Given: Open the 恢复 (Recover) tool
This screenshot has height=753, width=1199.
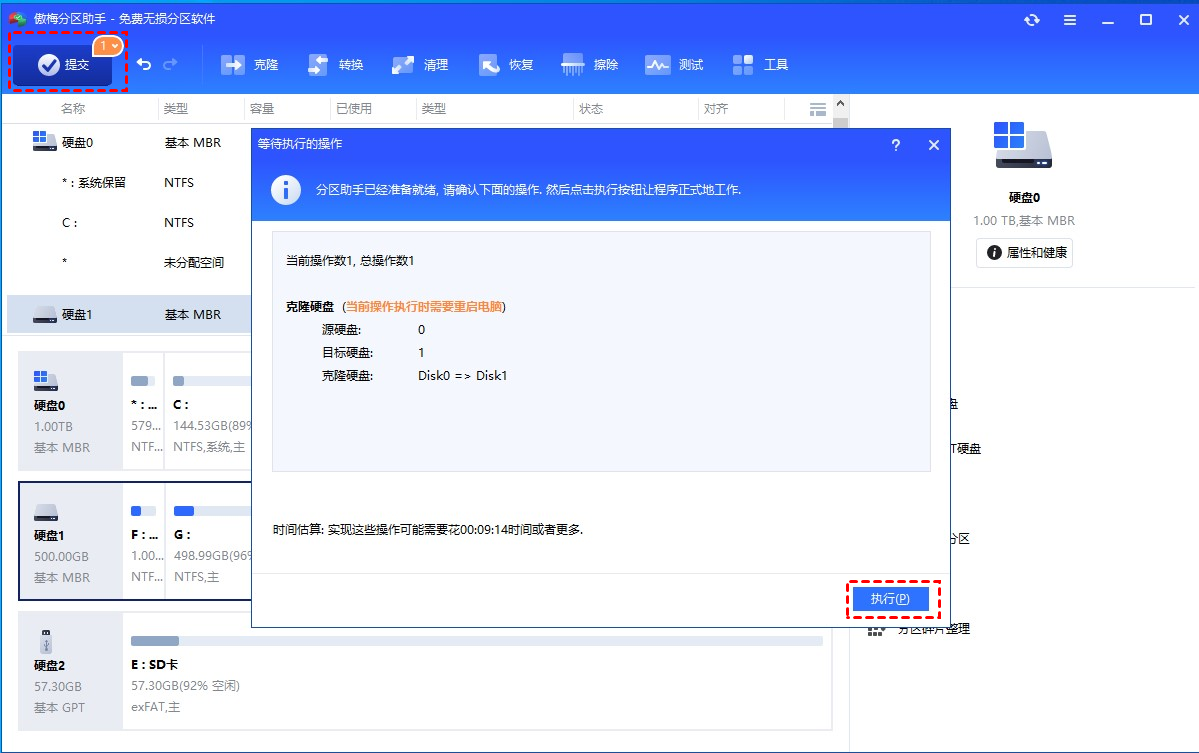Looking at the screenshot, I should (506, 64).
